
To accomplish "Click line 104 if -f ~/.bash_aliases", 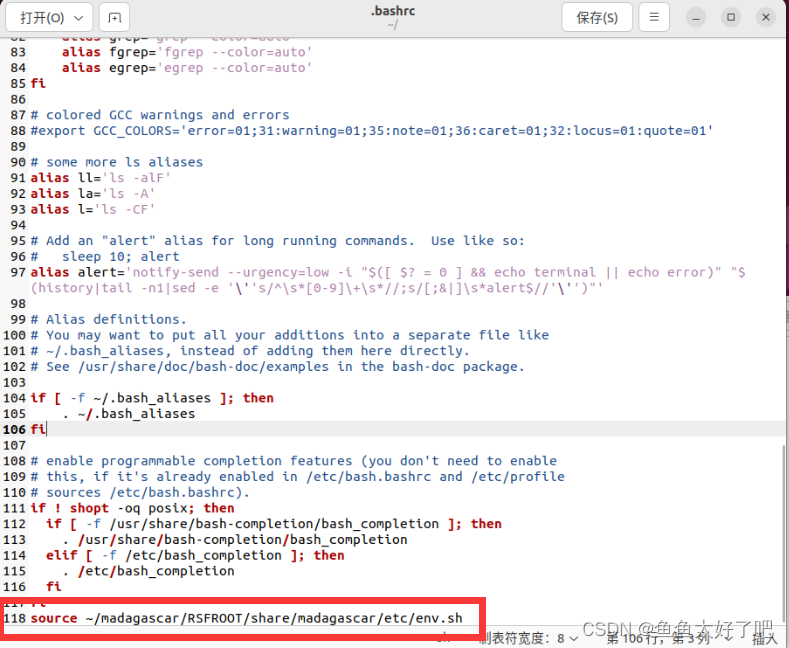I will click(152, 398).
